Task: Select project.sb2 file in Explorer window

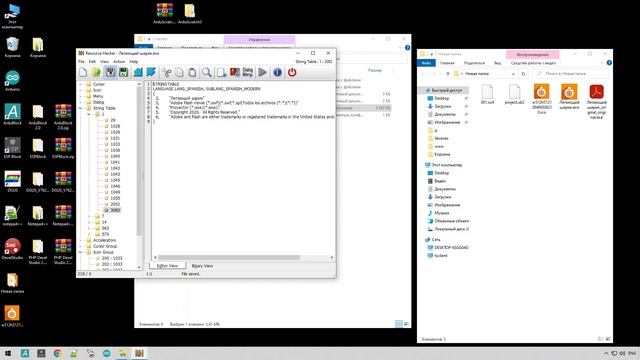Action: pyautogui.click(x=514, y=94)
